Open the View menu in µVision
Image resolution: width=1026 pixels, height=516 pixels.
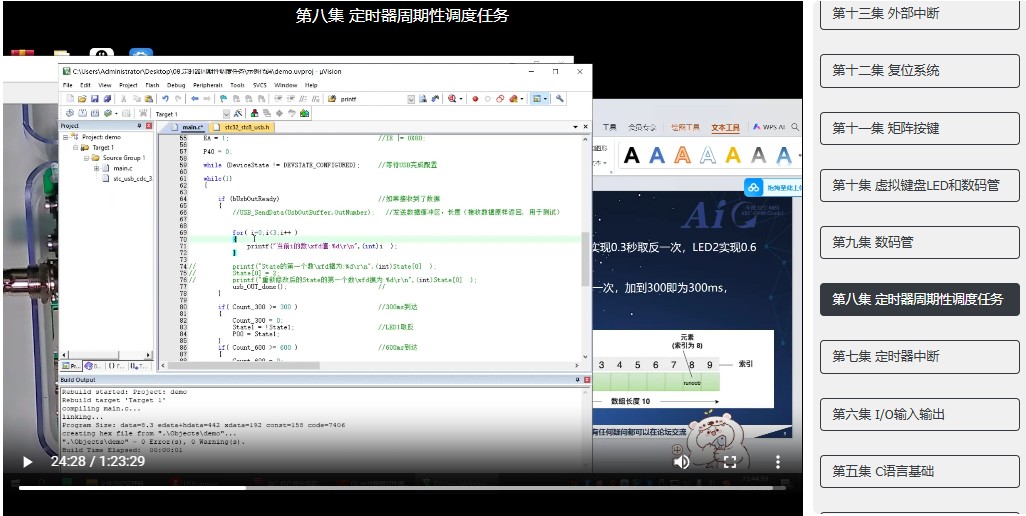pyautogui.click(x=105, y=85)
